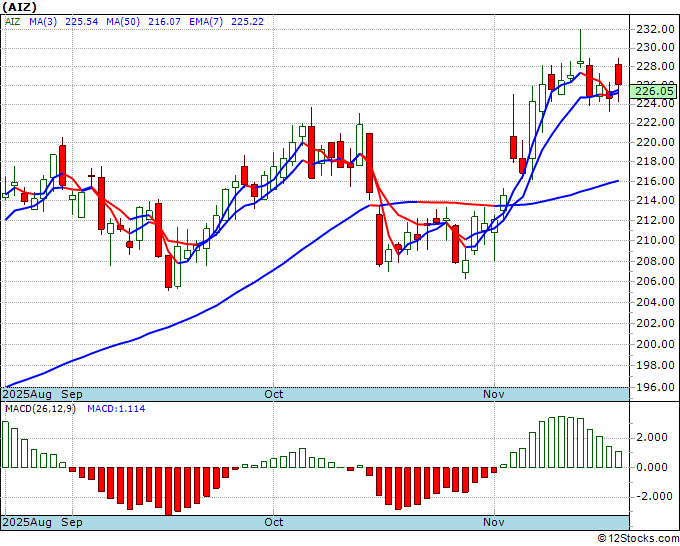Click the 212.00 price axis label

655,220
